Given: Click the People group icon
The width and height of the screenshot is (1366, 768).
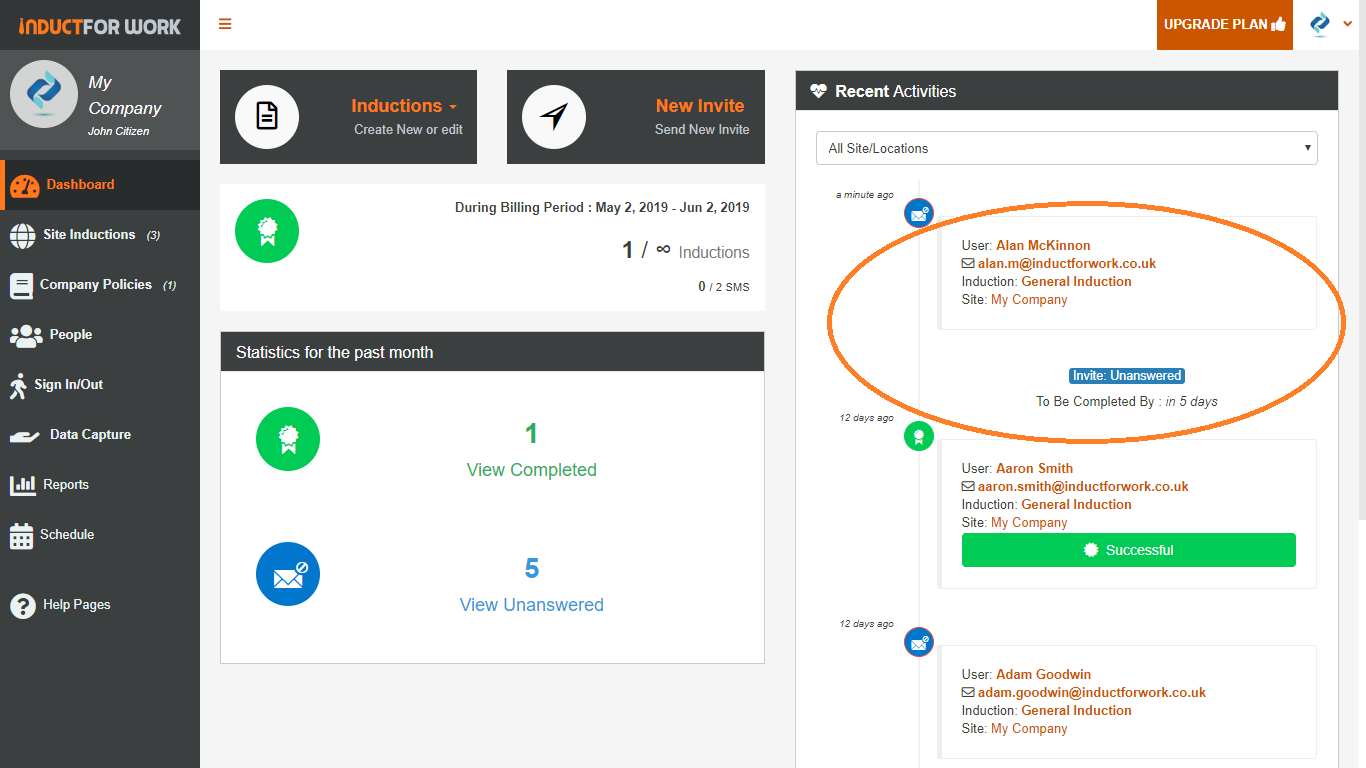Looking at the screenshot, I should coord(26,335).
